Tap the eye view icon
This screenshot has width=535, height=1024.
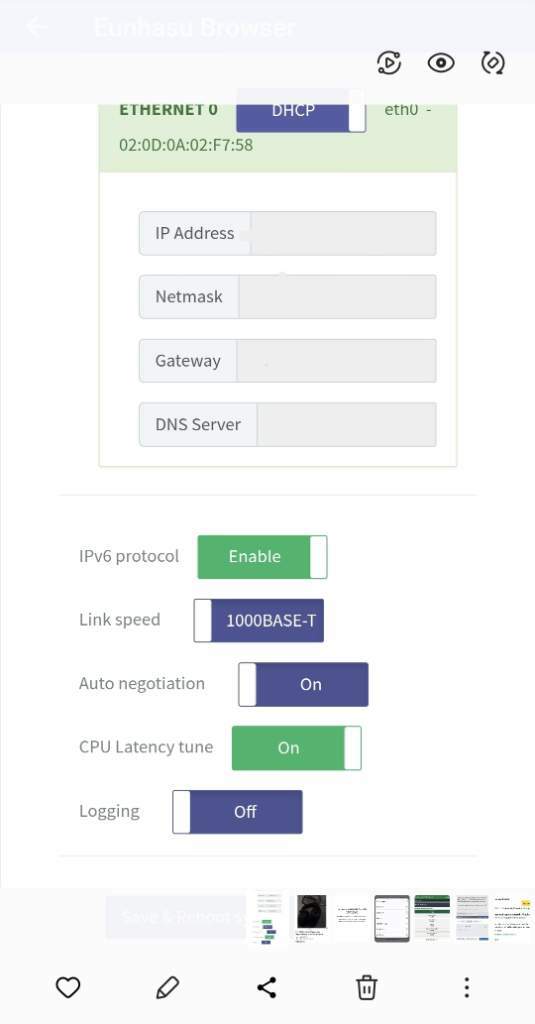(441, 63)
